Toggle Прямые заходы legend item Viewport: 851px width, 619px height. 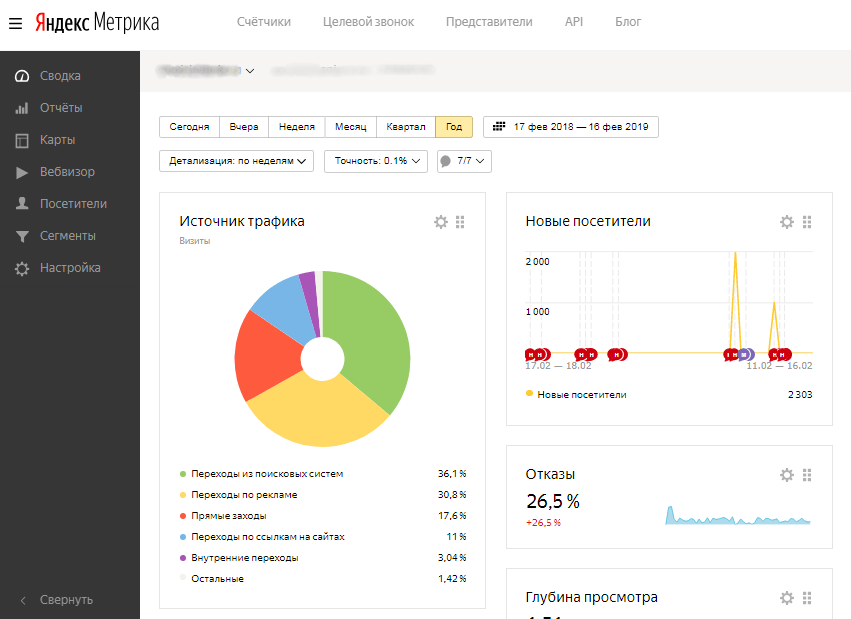[223, 516]
